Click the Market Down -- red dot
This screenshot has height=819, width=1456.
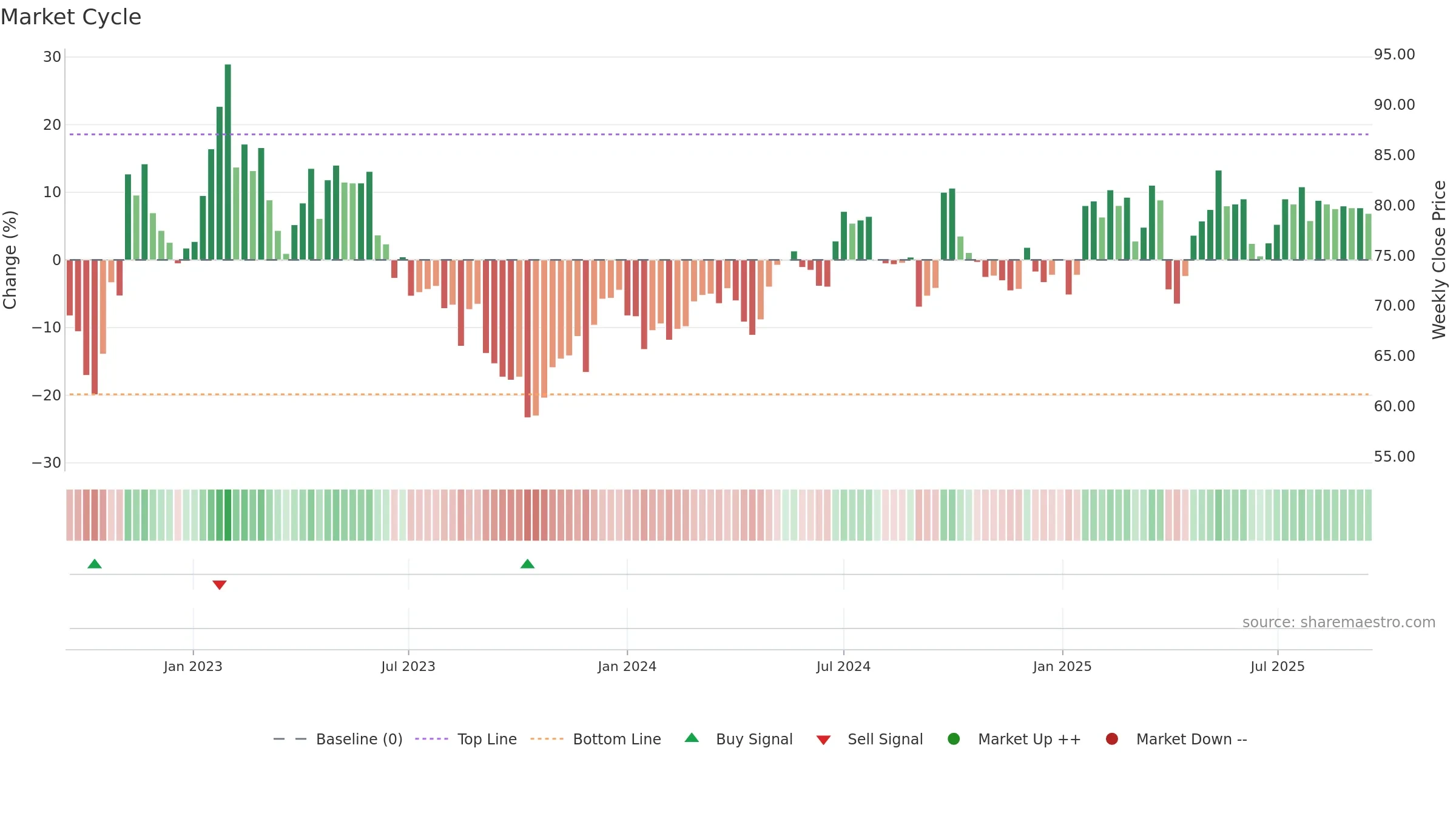point(1112,739)
